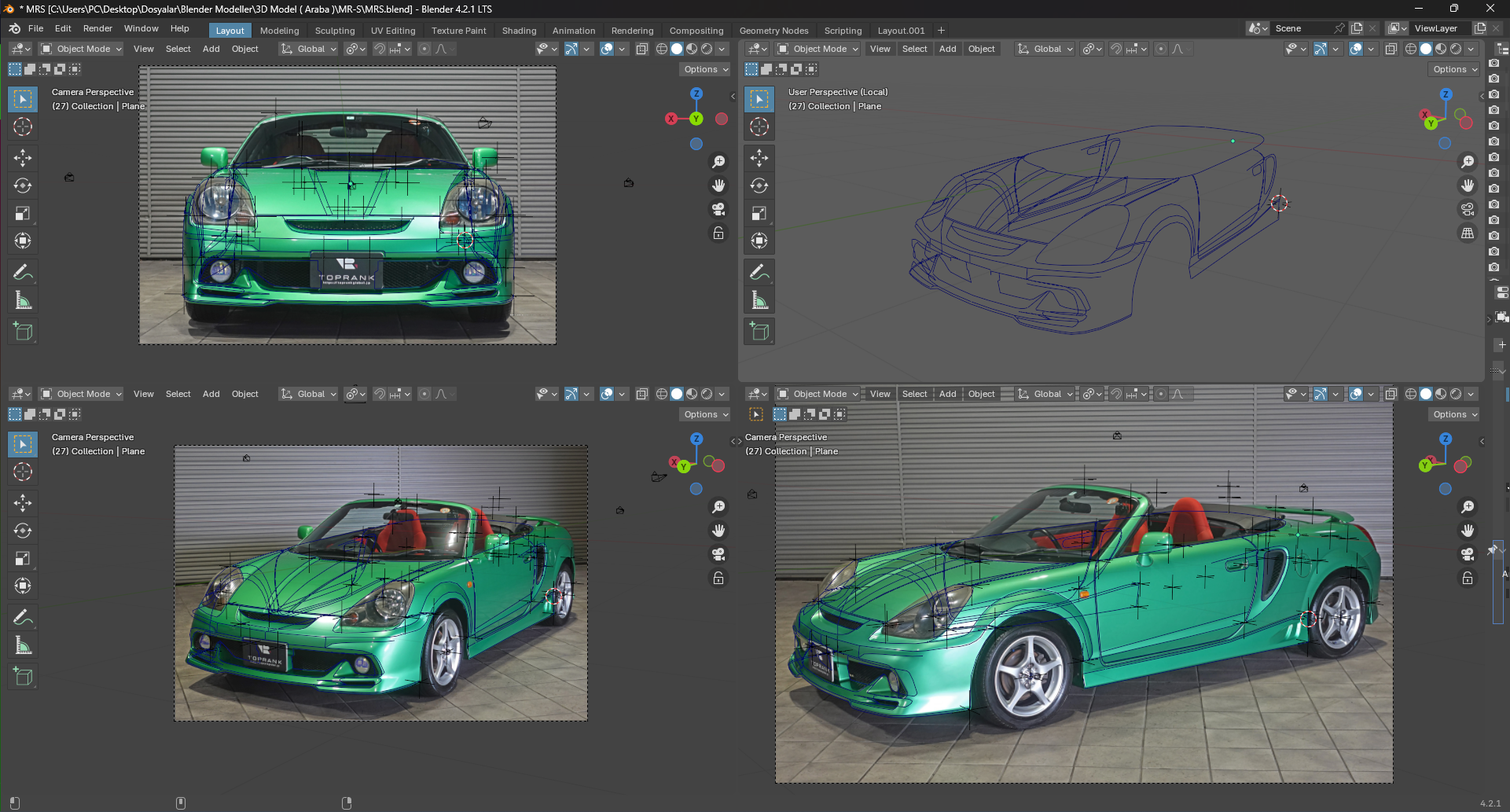Click the Annotate tool in bottom-left viewport
The image size is (1510, 812).
tap(23, 618)
